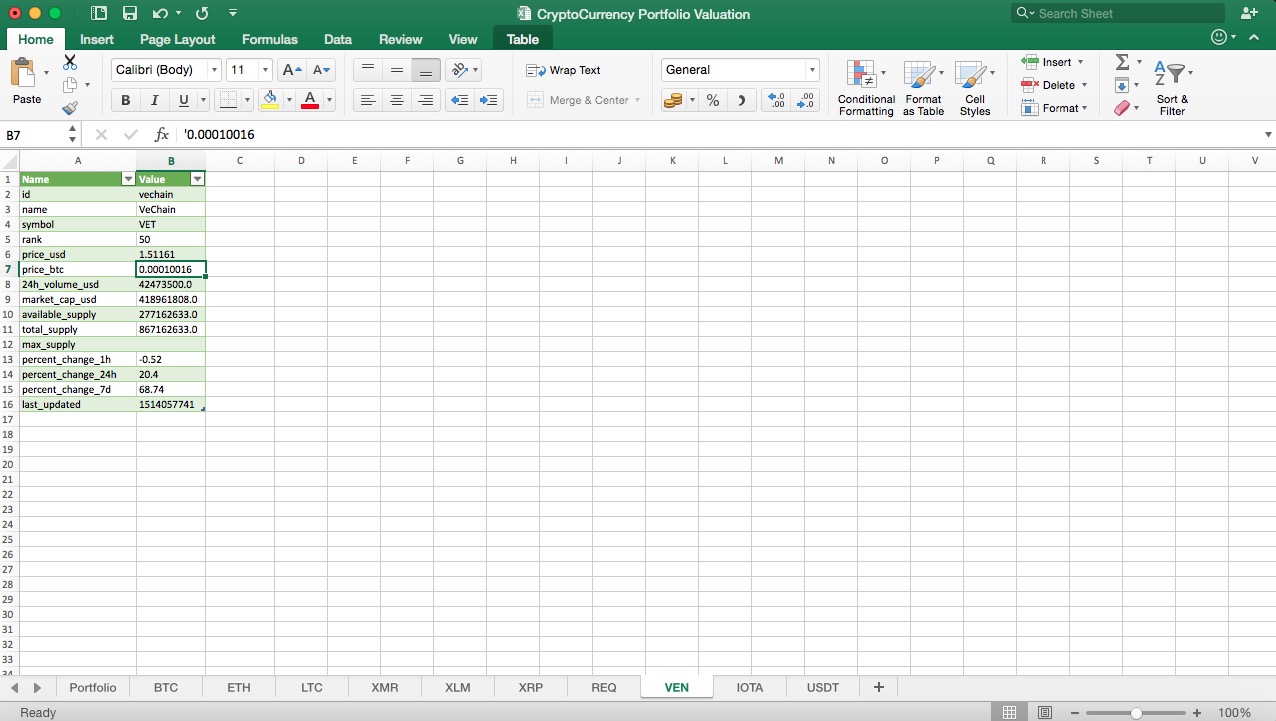Toggle Wrap Text for the cell

point(564,70)
